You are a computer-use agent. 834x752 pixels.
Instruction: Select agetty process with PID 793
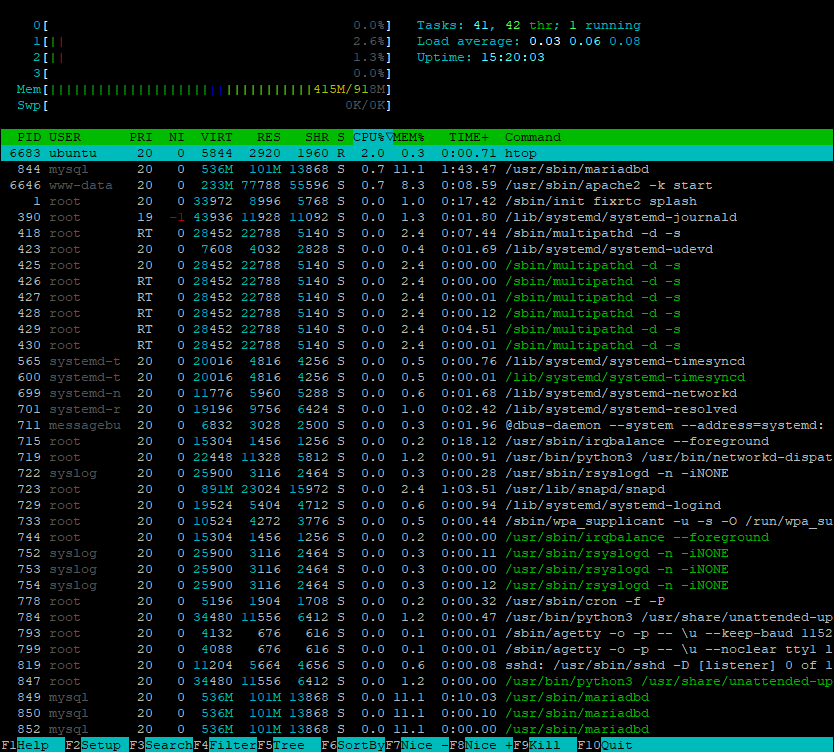click(x=417, y=633)
